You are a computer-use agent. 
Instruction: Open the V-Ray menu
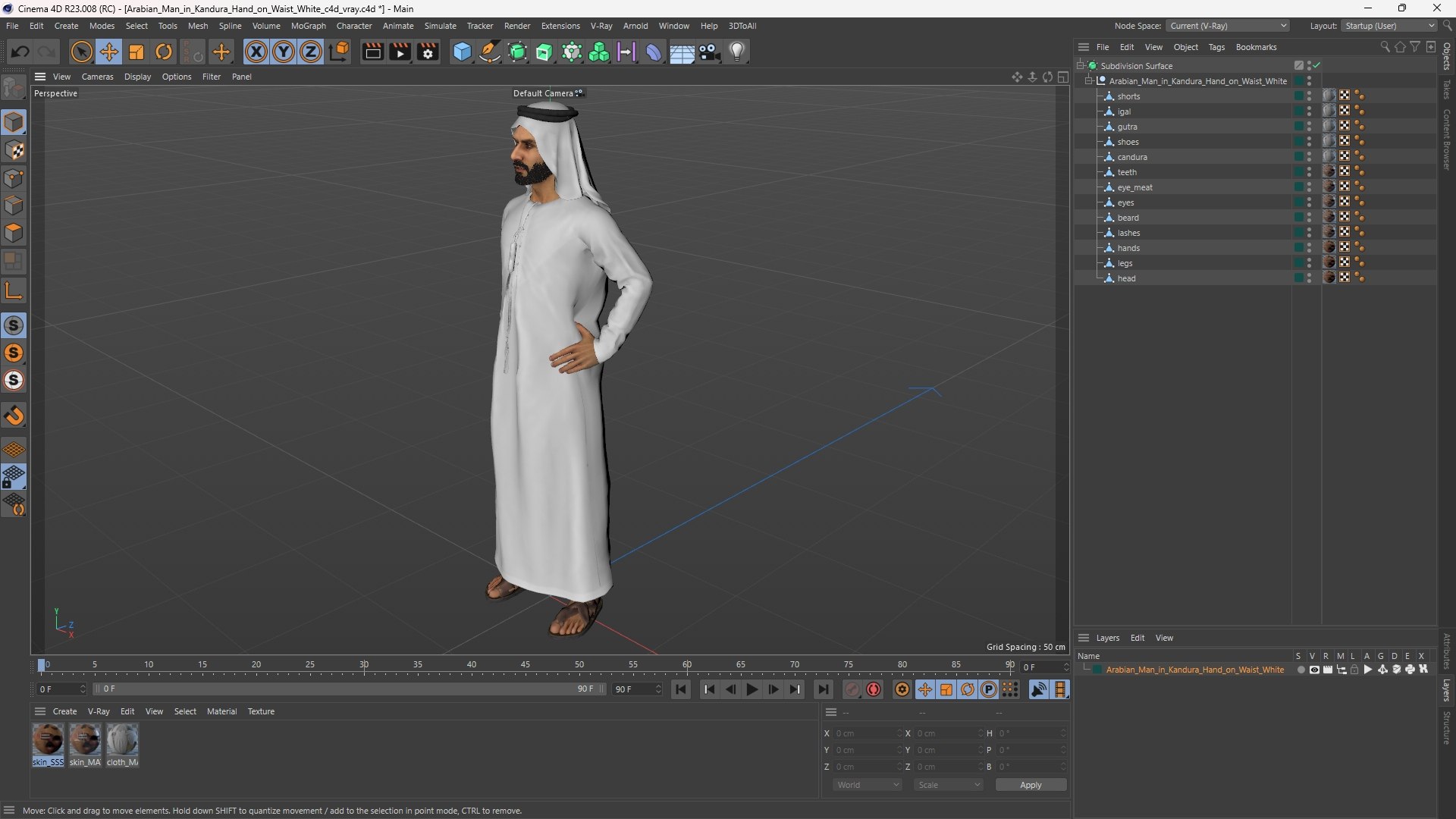click(601, 26)
